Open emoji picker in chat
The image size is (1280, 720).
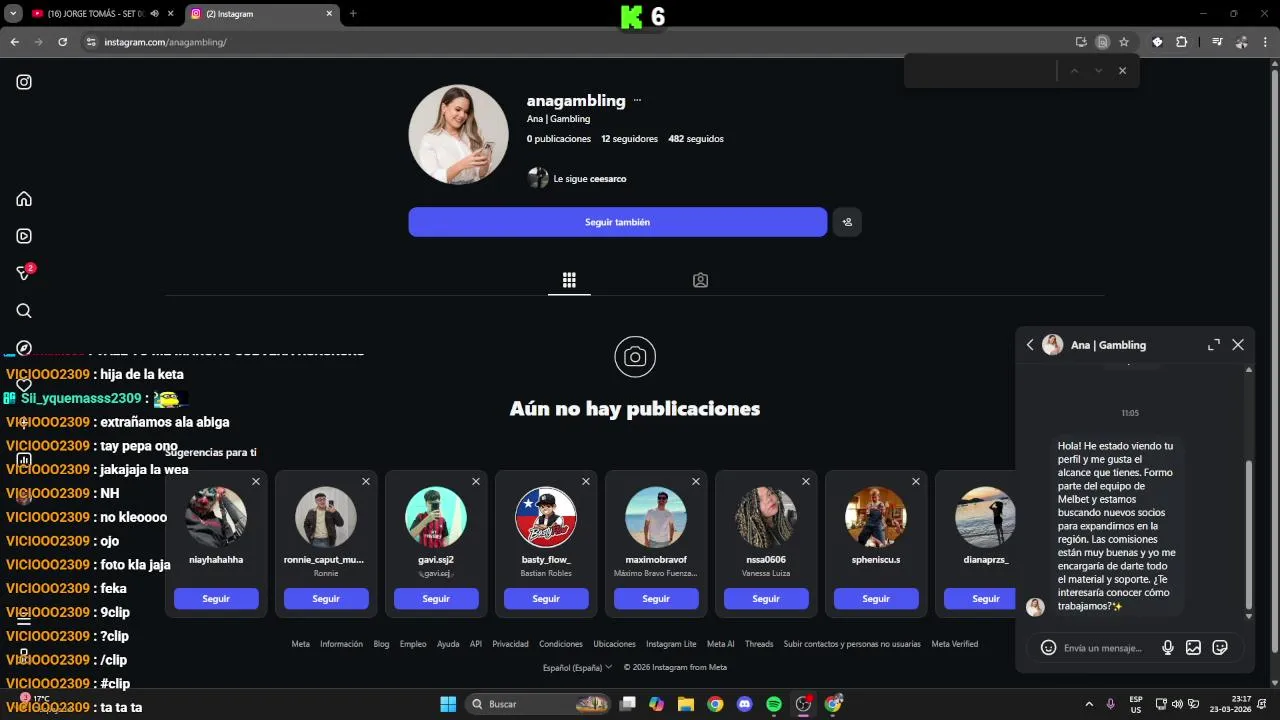click(1048, 648)
